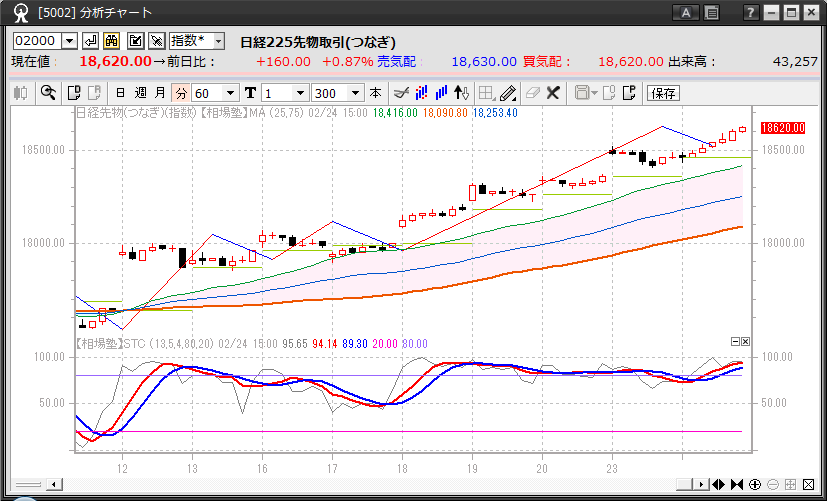The image size is (827, 501).
Task: Click the up-down arrows icon in toolbar
Action: (x=461, y=93)
